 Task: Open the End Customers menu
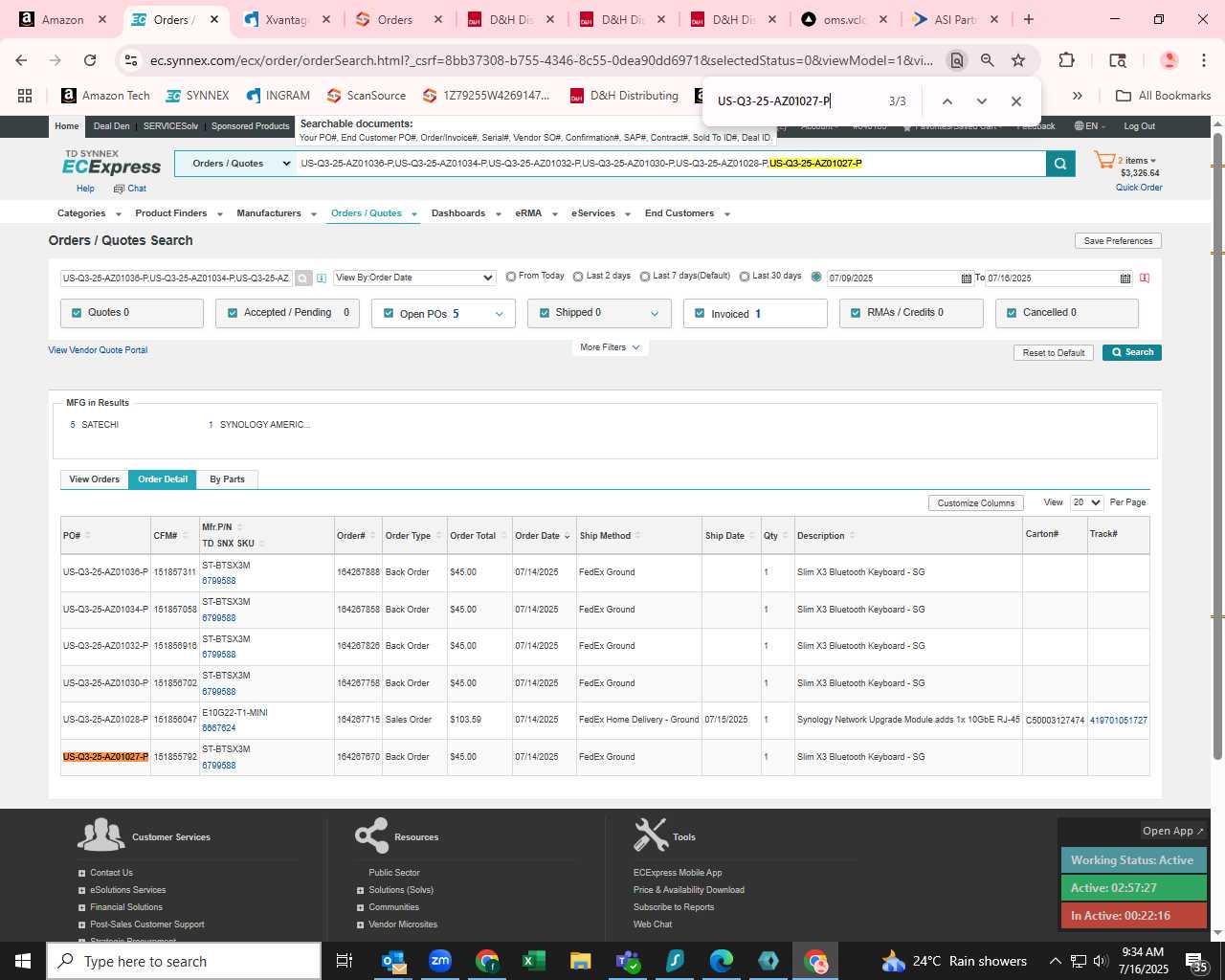click(687, 213)
